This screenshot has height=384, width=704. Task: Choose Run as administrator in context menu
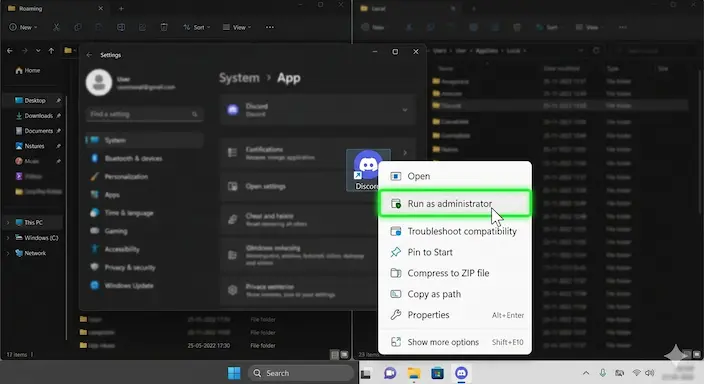455,203
